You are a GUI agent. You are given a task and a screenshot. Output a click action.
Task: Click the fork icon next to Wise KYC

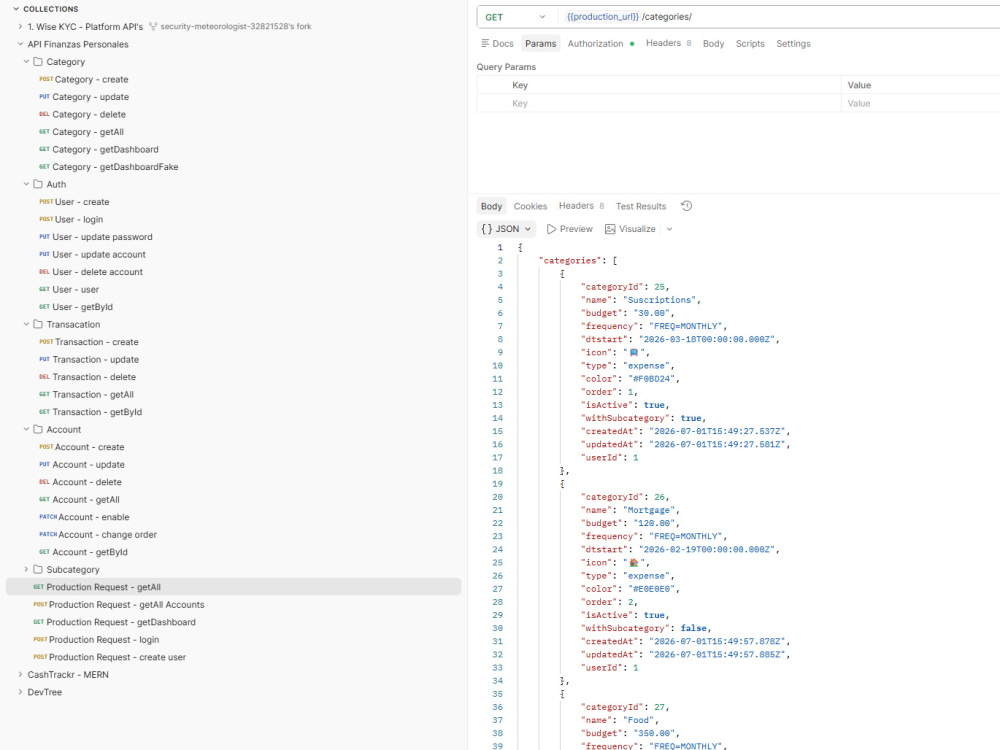153,26
